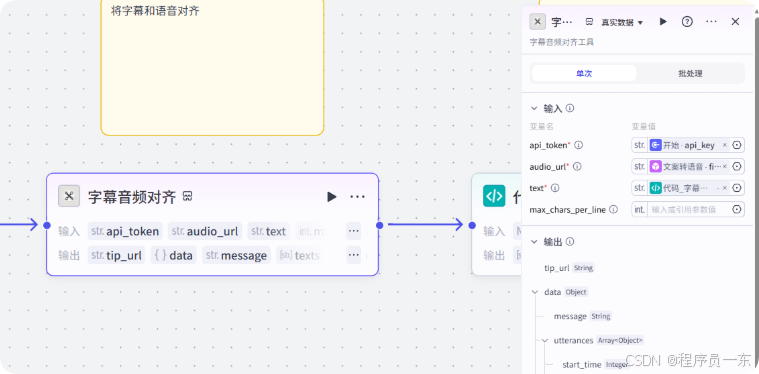This screenshot has width=759, height=374.
Task: Open panel more-options ellipsis menu
Action: coord(711,22)
